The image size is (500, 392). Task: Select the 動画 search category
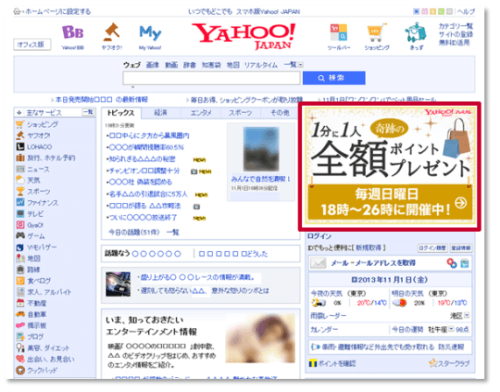click(x=171, y=65)
